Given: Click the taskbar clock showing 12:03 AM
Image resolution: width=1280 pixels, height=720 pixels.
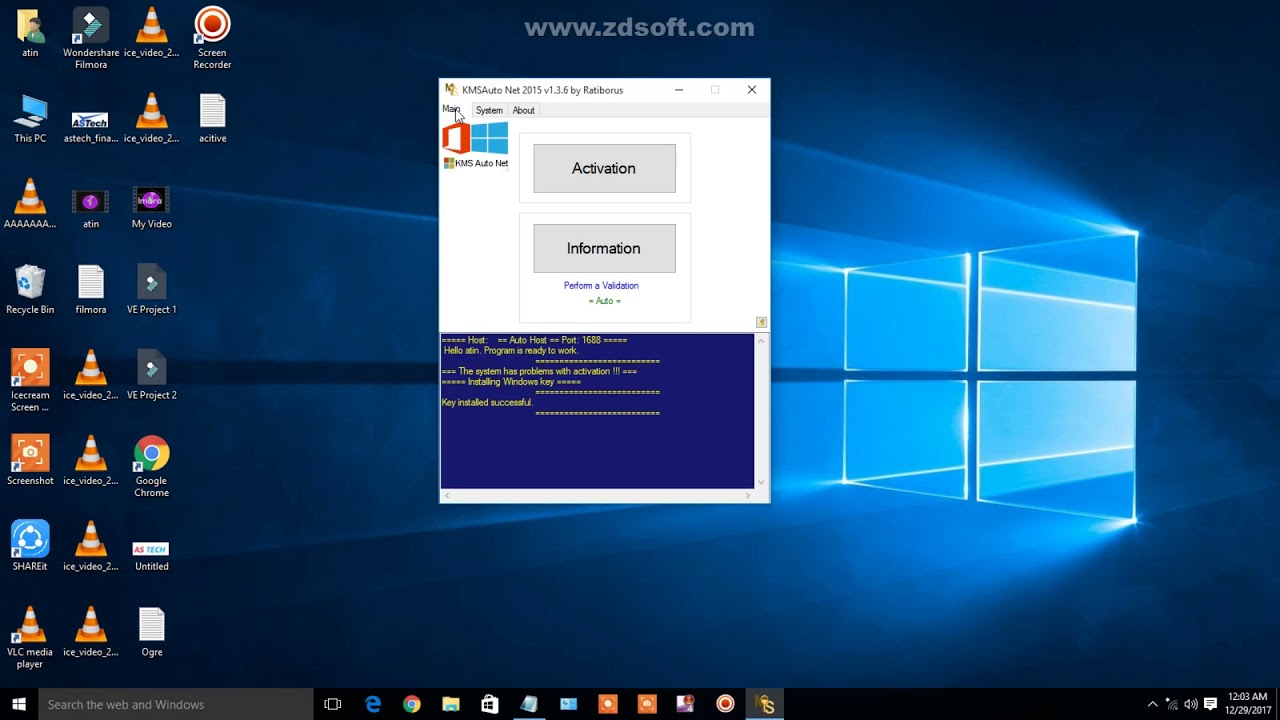Looking at the screenshot, I should pos(1247,704).
